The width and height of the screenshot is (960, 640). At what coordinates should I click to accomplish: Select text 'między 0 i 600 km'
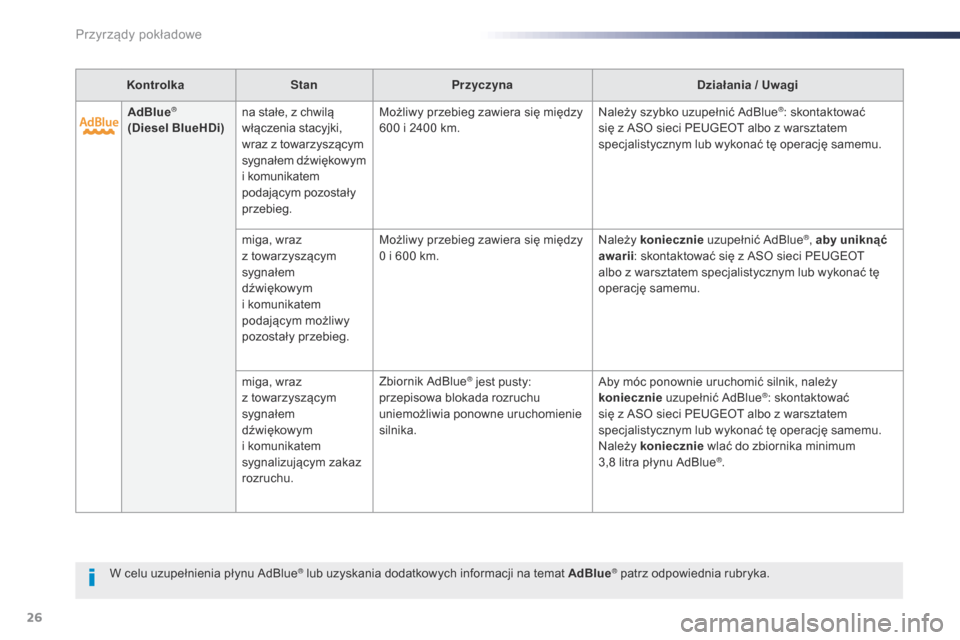tap(481, 248)
